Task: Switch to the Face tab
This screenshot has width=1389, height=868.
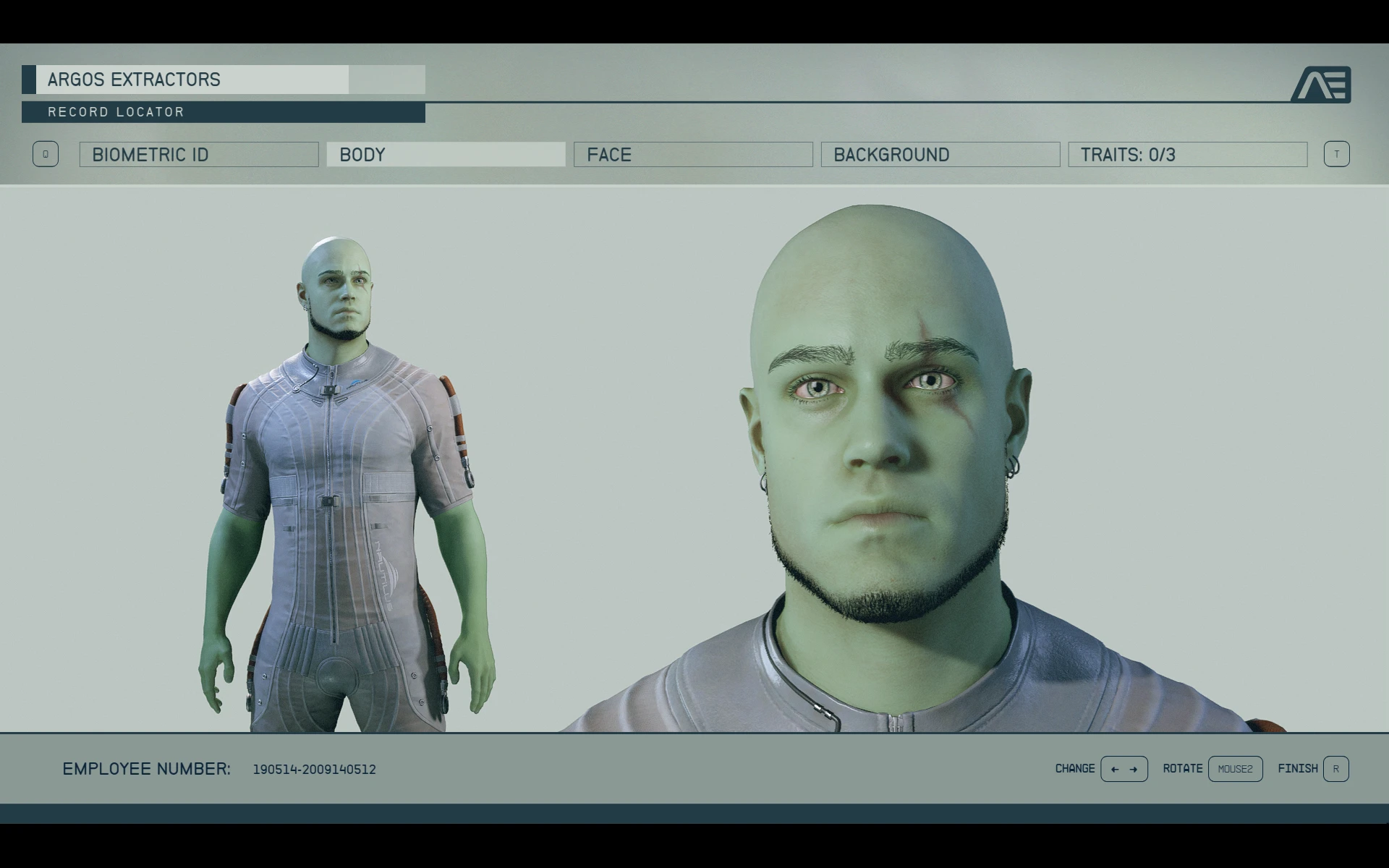Action: (693, 155)
